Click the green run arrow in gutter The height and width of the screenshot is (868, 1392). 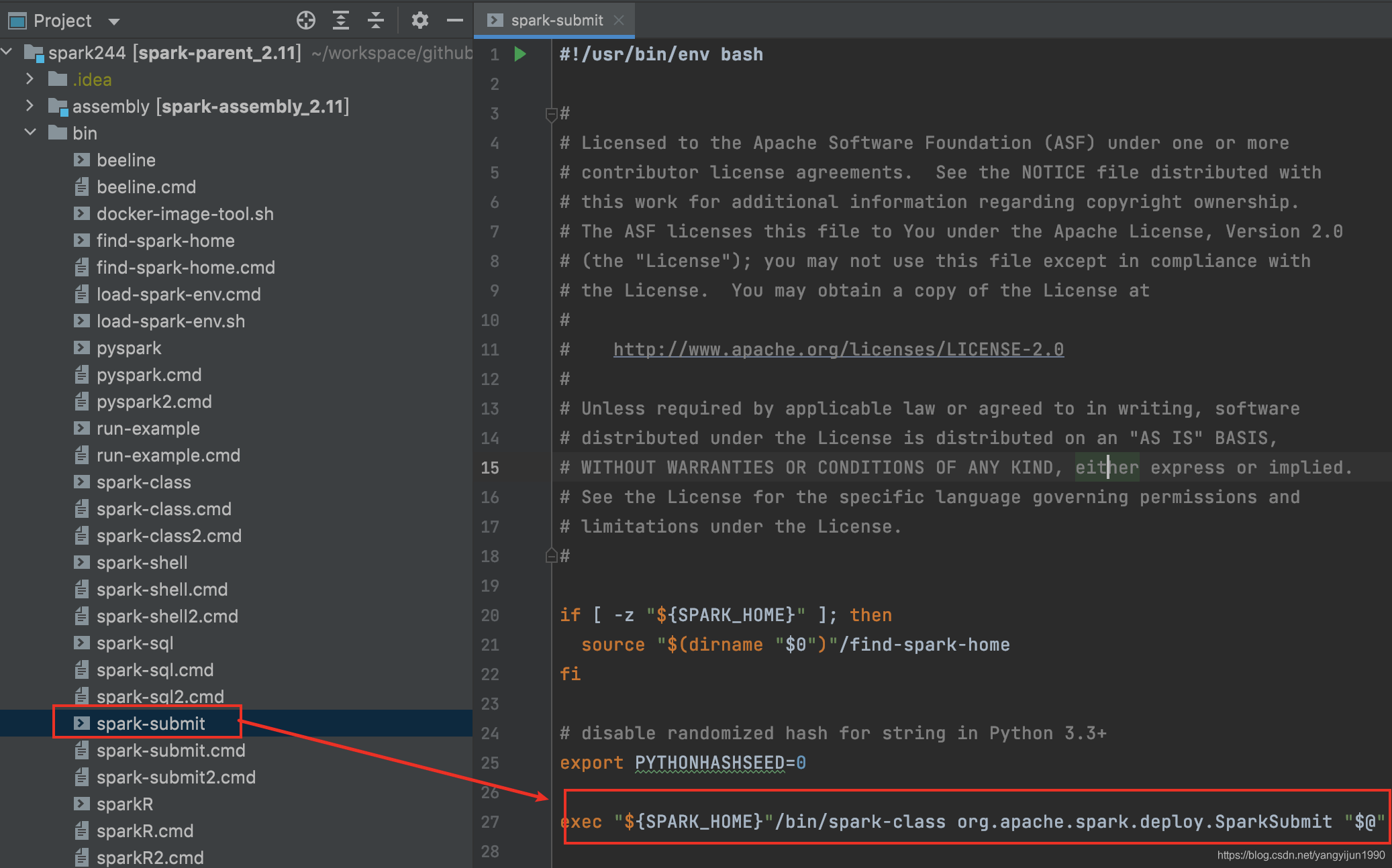tap(520, 54)
